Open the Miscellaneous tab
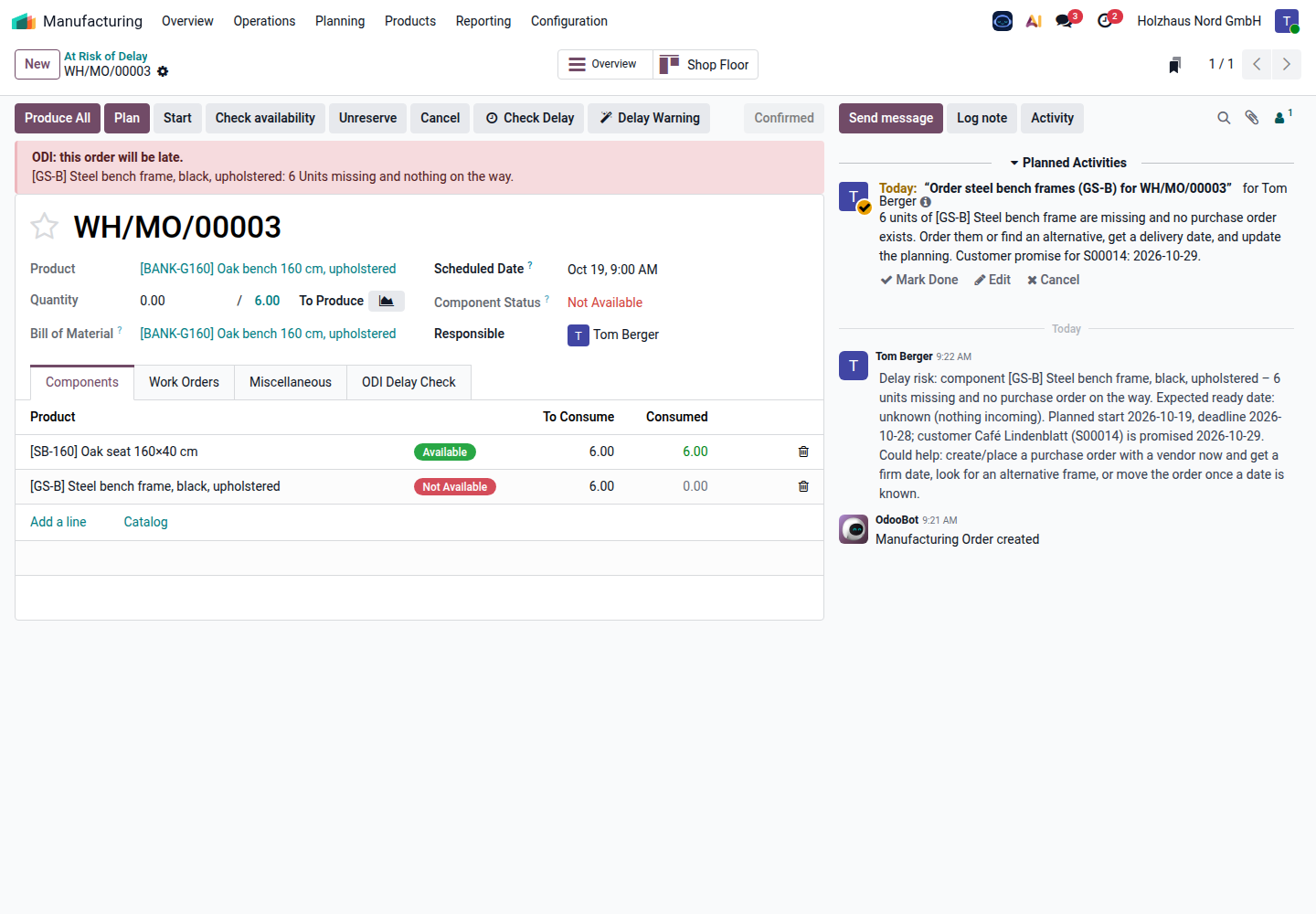 coord(291,382)
